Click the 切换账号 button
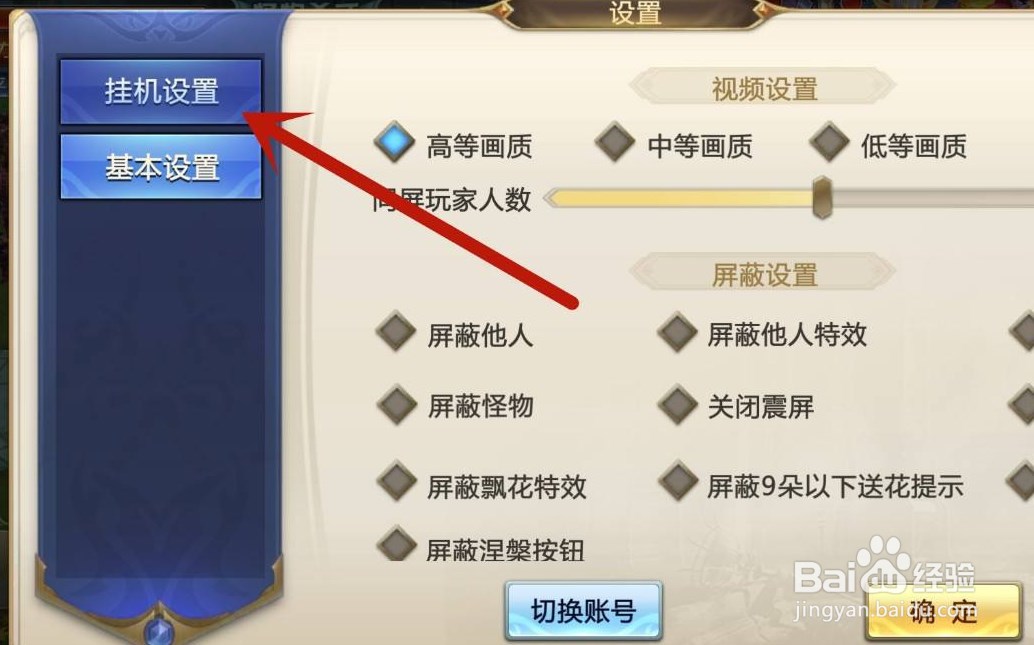 [584, 611]
